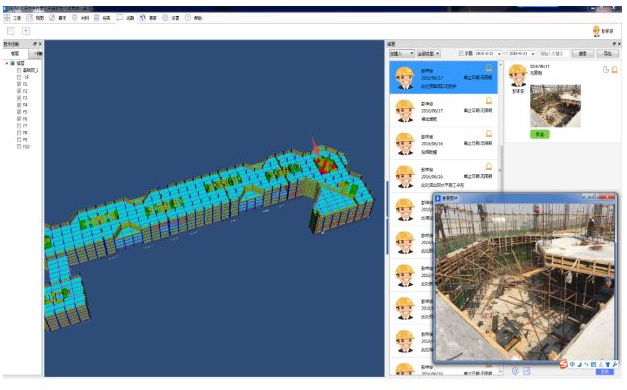Click the enlarged photo in the image viewer window
The width and height of the screenshot is (627, 390).
[x=525, y=282]
